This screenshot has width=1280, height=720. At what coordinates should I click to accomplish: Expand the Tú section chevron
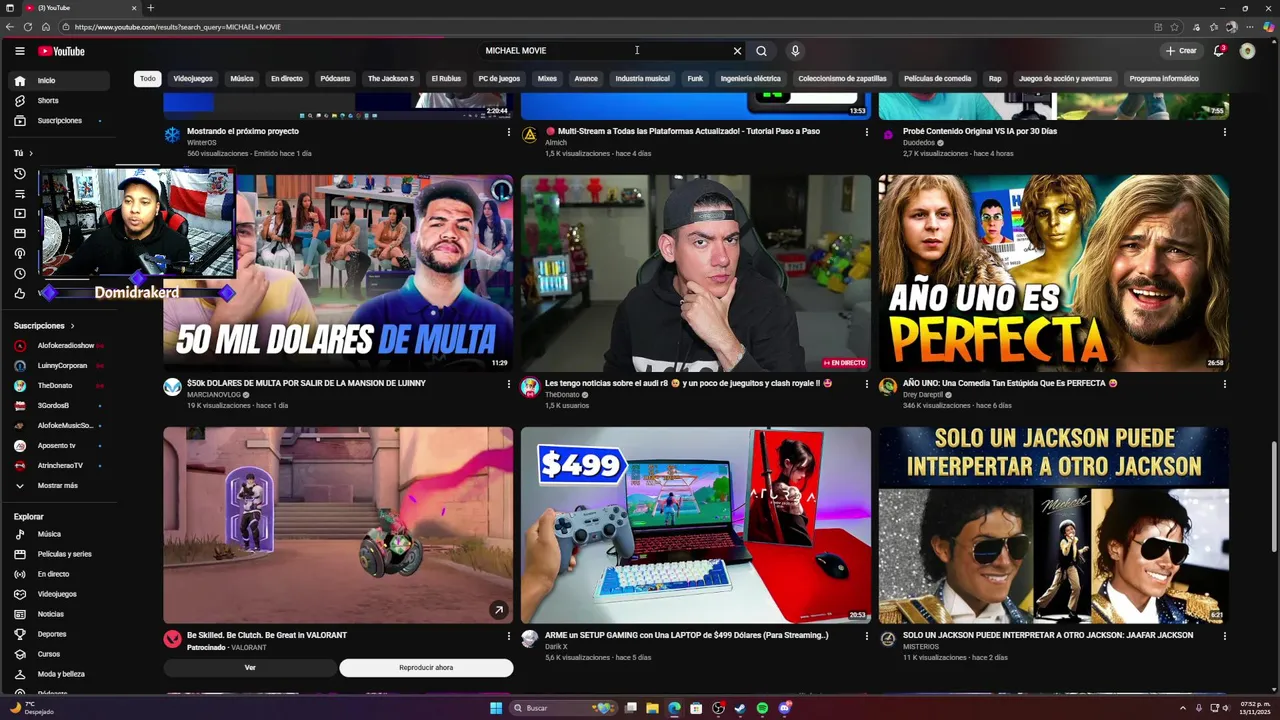coord(31,153)
